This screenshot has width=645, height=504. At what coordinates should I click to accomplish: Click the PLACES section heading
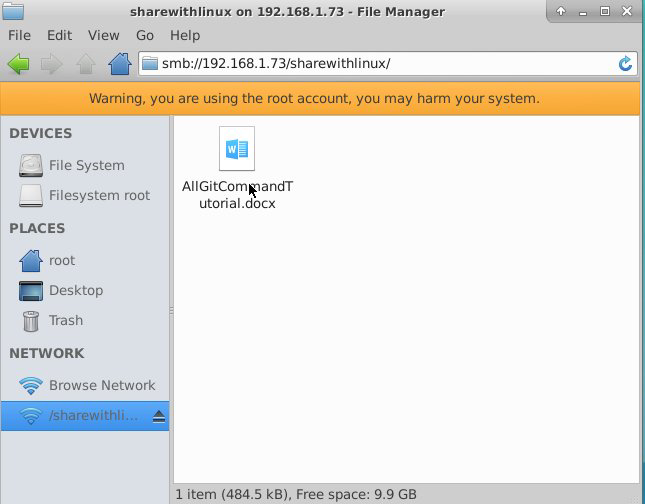pyautogui.click(x=37, y=228)
